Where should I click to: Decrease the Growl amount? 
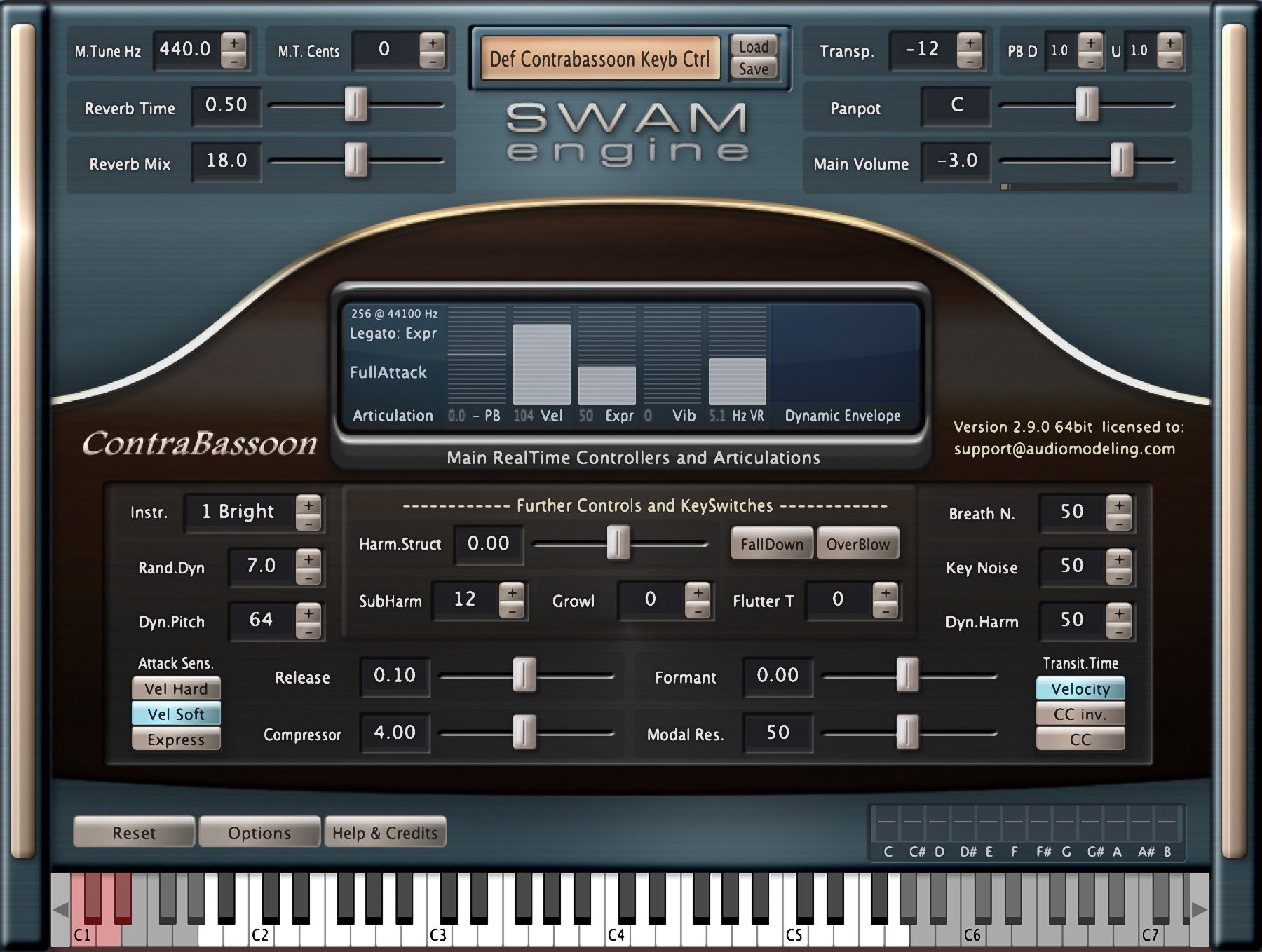coord(697,610)
